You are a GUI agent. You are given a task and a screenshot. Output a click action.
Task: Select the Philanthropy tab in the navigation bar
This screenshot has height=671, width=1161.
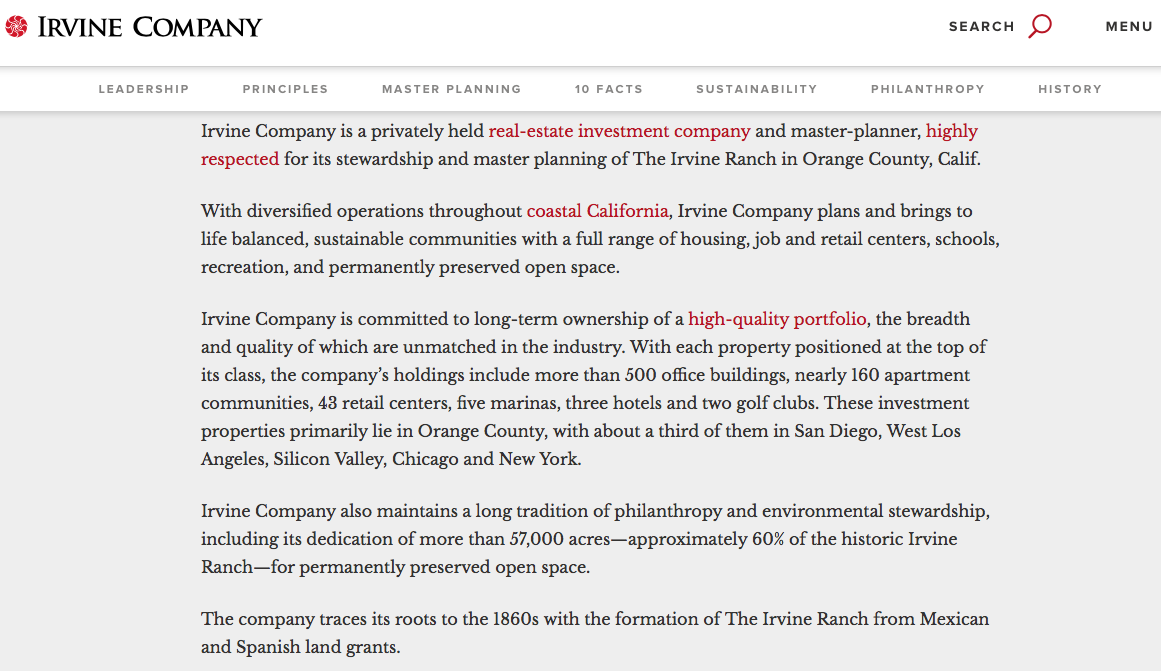tap(927, 89)
